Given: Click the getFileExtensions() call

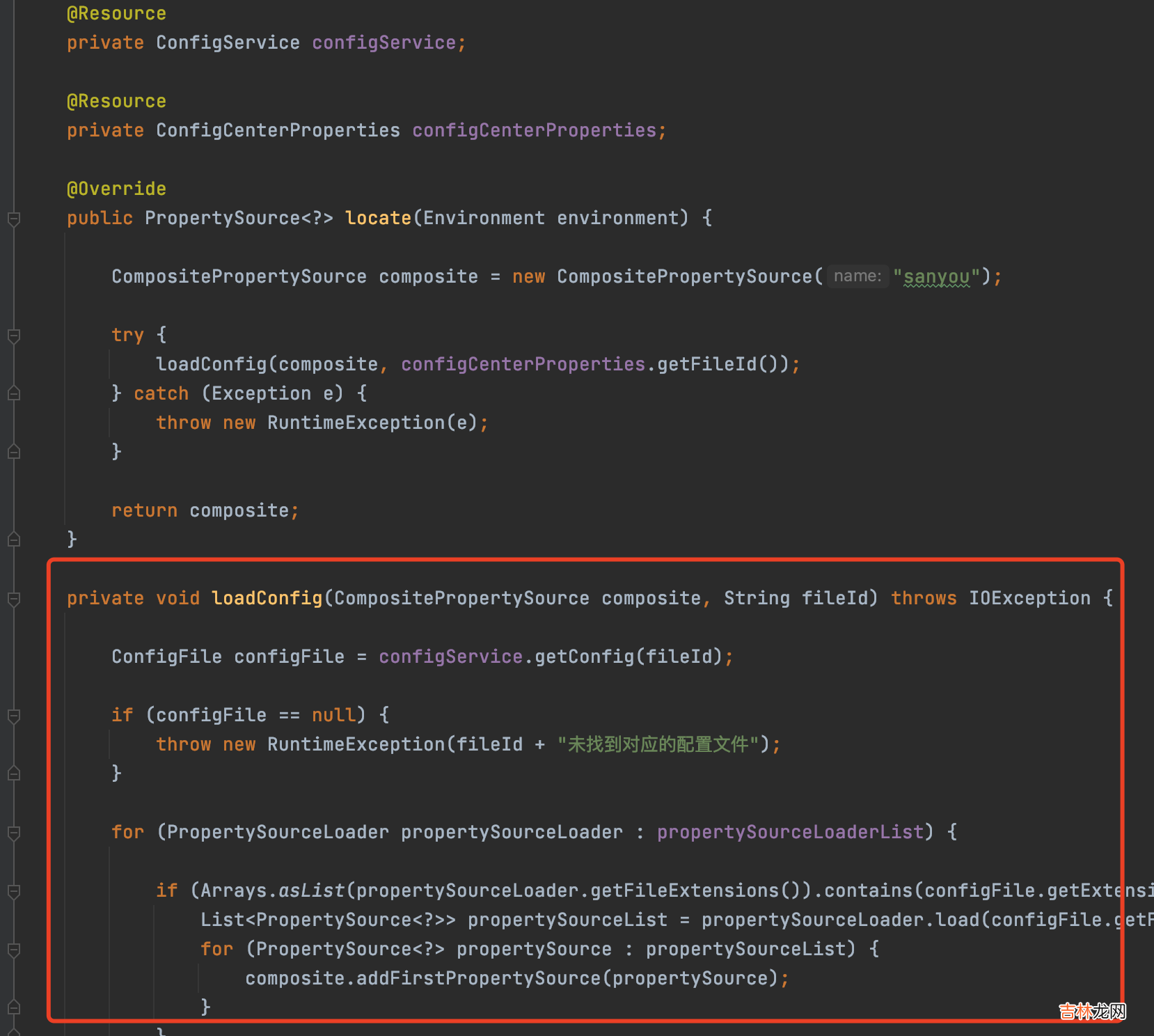Looking at the screenshot, I should click(695, 890).
